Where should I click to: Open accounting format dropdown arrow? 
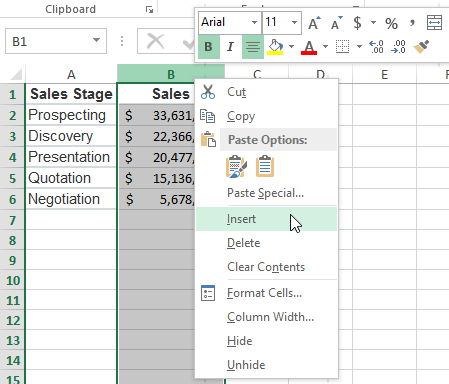point(373,23)
